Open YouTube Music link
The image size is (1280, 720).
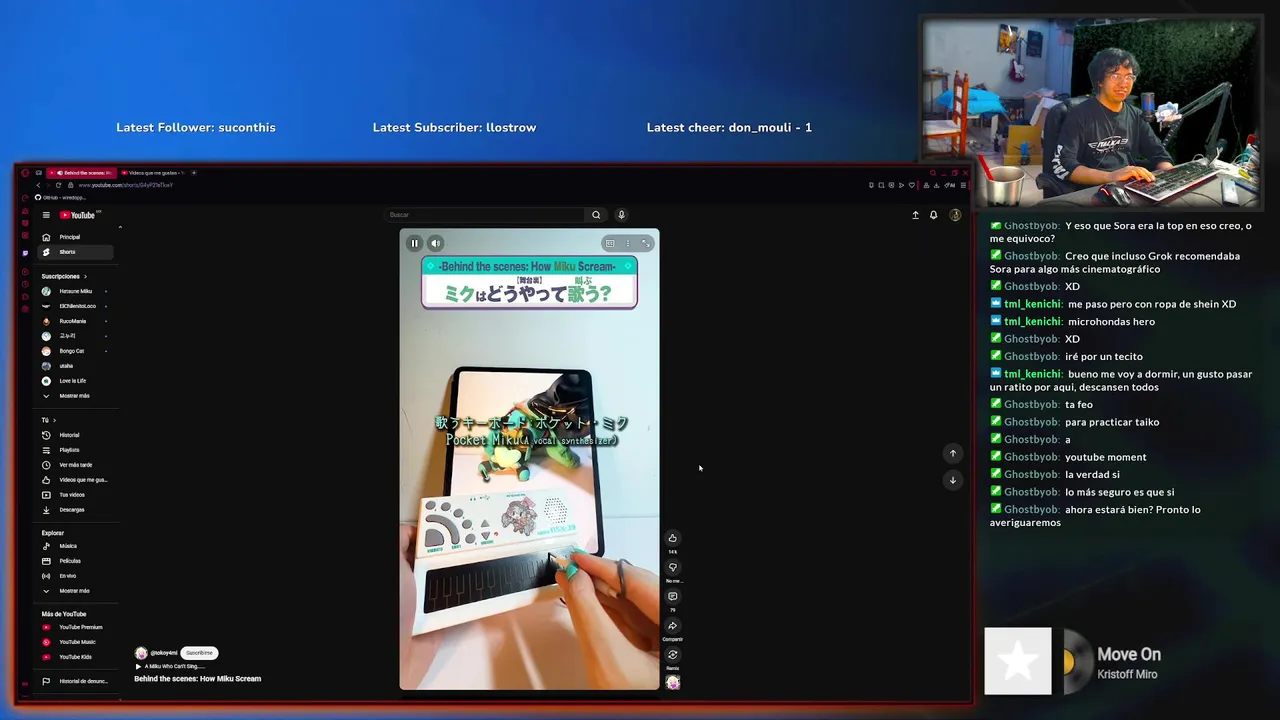click(x=76, y=642)
